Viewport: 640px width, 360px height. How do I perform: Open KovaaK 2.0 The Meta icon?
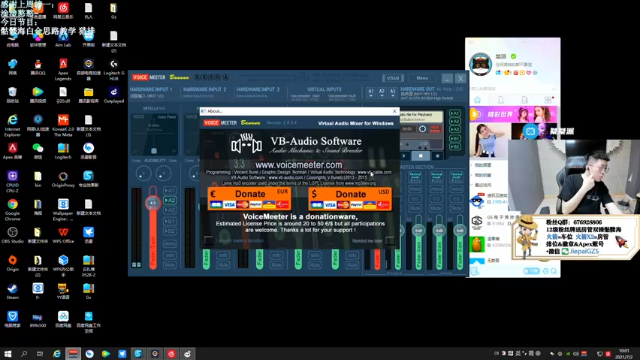coord(63,126)
